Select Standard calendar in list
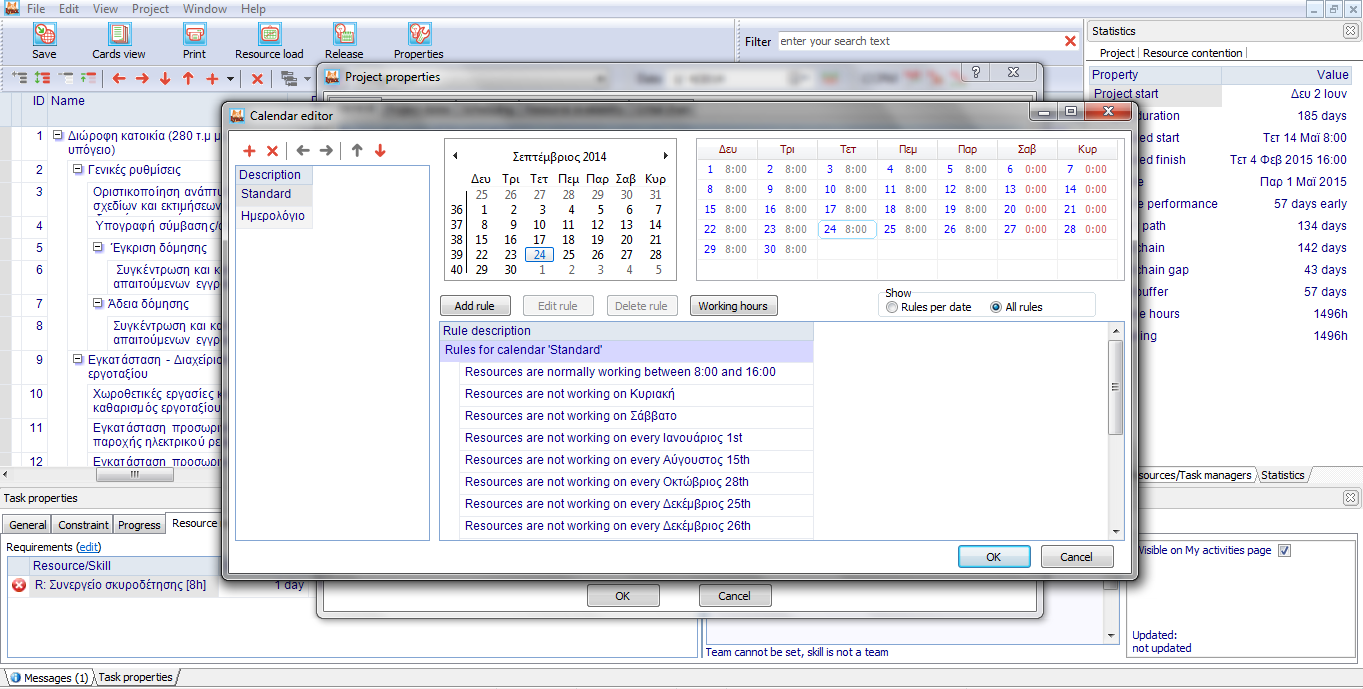The width and height of the screenshot is (1363, 689). (x=274, y=194)
